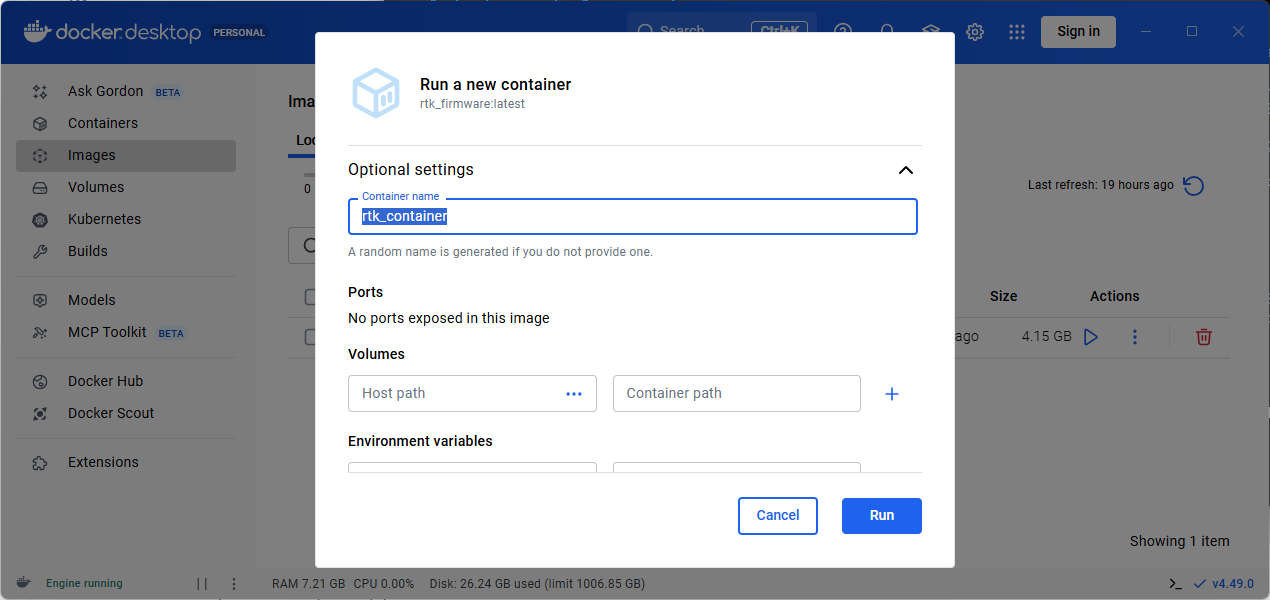Pause the running Docker engine
This screenshot has height=600, width=1270.
pos(201,583)
